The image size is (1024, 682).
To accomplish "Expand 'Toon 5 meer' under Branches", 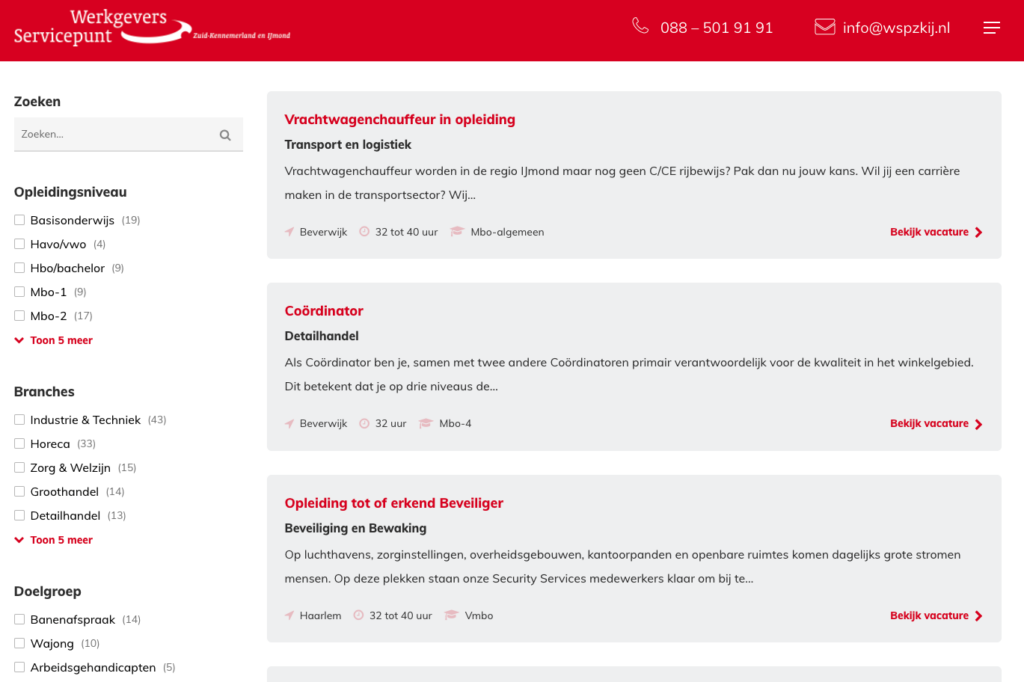I will 55,540.
